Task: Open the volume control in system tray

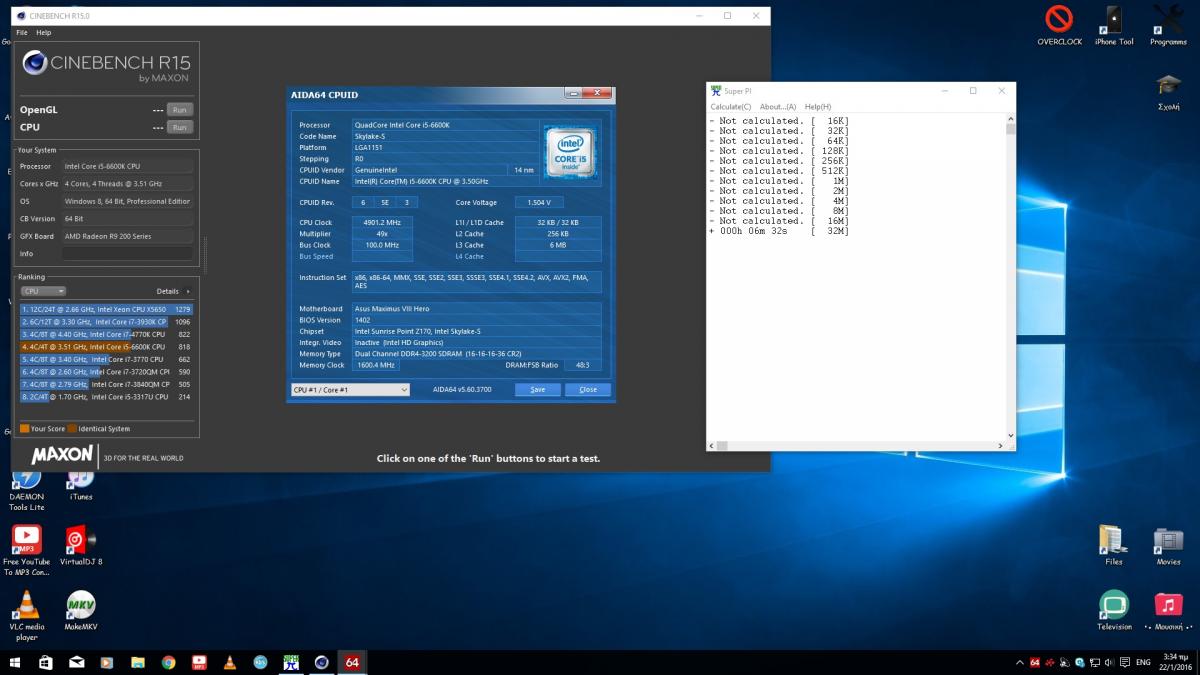Action: click(x=1110, y=662)
